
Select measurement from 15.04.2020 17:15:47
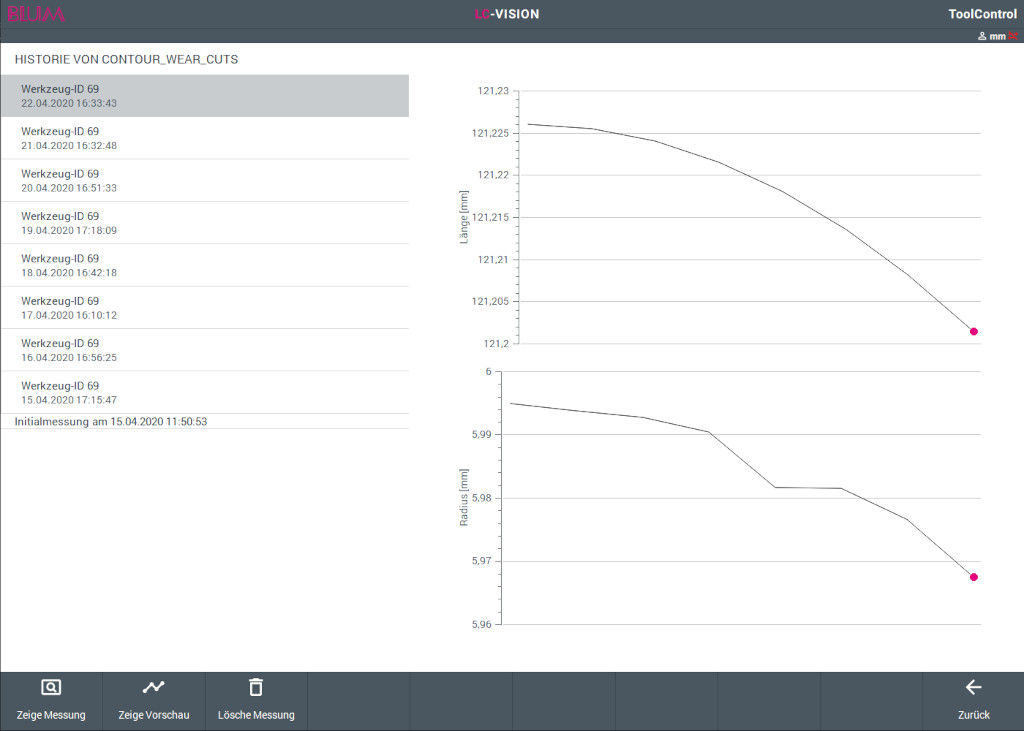[x=205, y=393]
